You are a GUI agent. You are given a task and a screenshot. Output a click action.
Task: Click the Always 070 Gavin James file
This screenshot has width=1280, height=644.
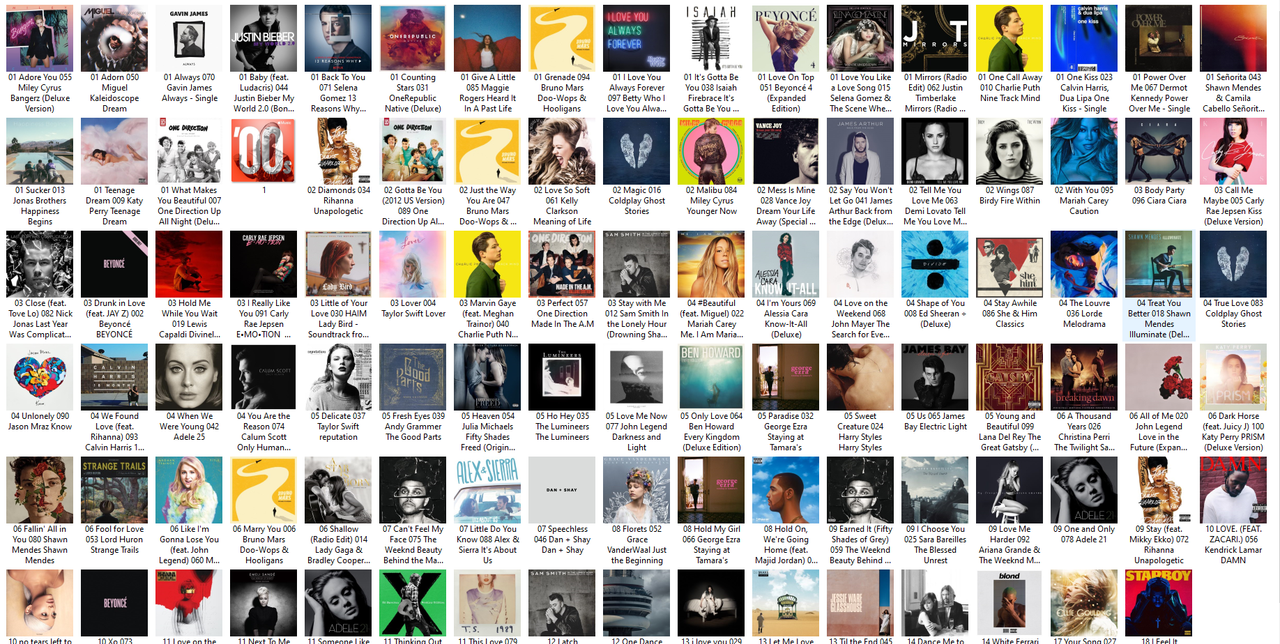189,55
